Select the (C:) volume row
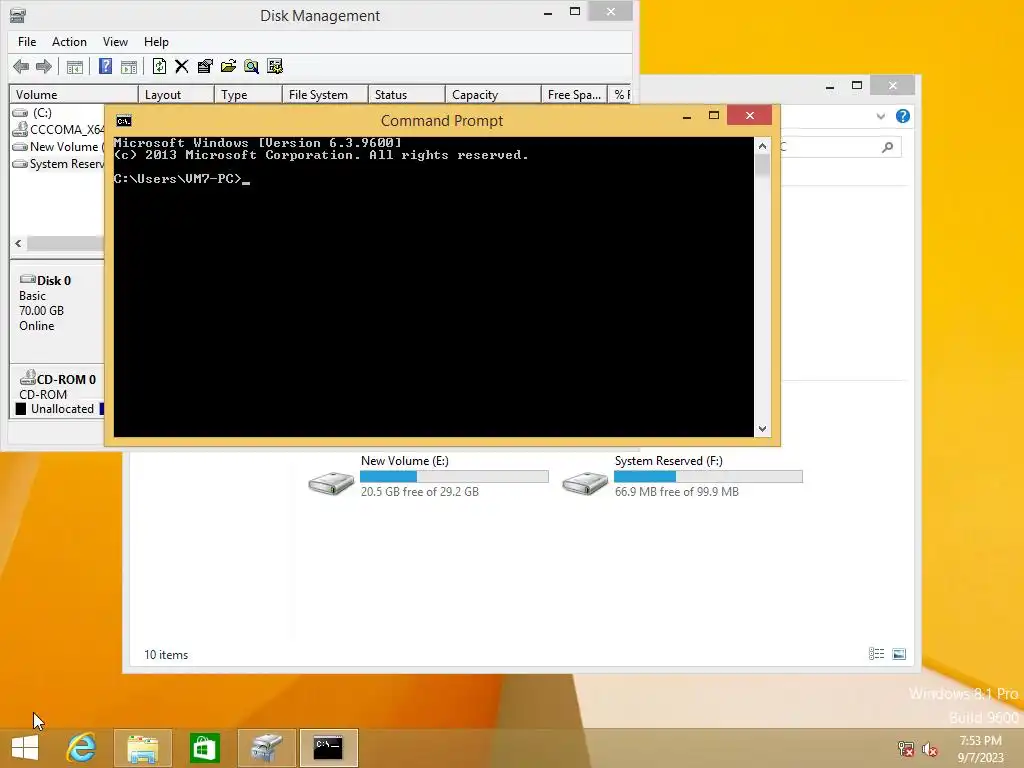1024x768 pixels. pyautogui.click(x=57, y=113)
